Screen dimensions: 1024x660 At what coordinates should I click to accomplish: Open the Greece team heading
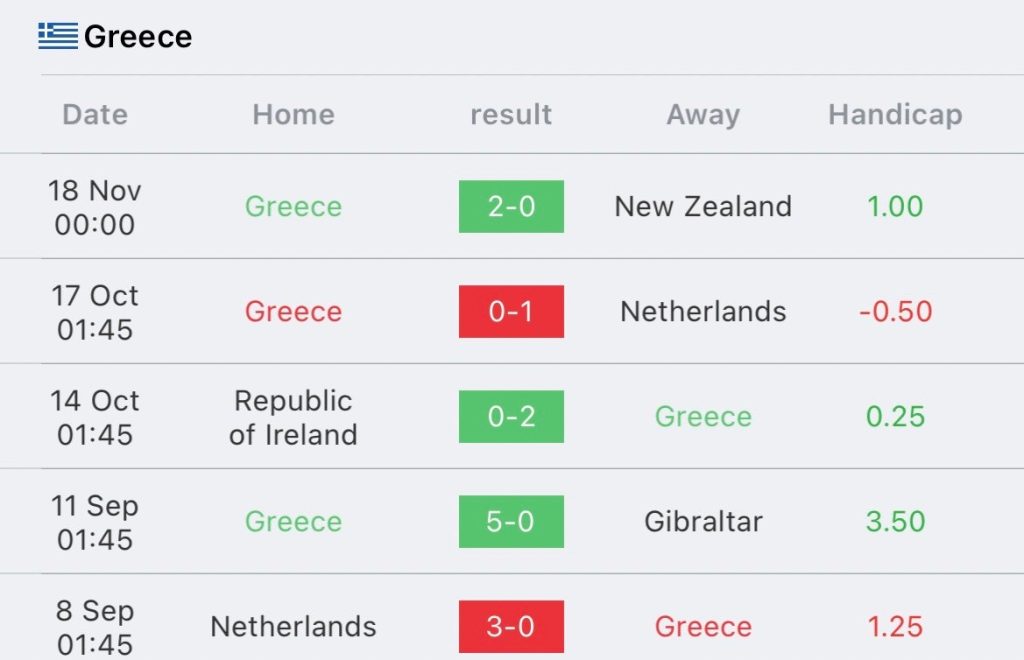click(138, 37)
